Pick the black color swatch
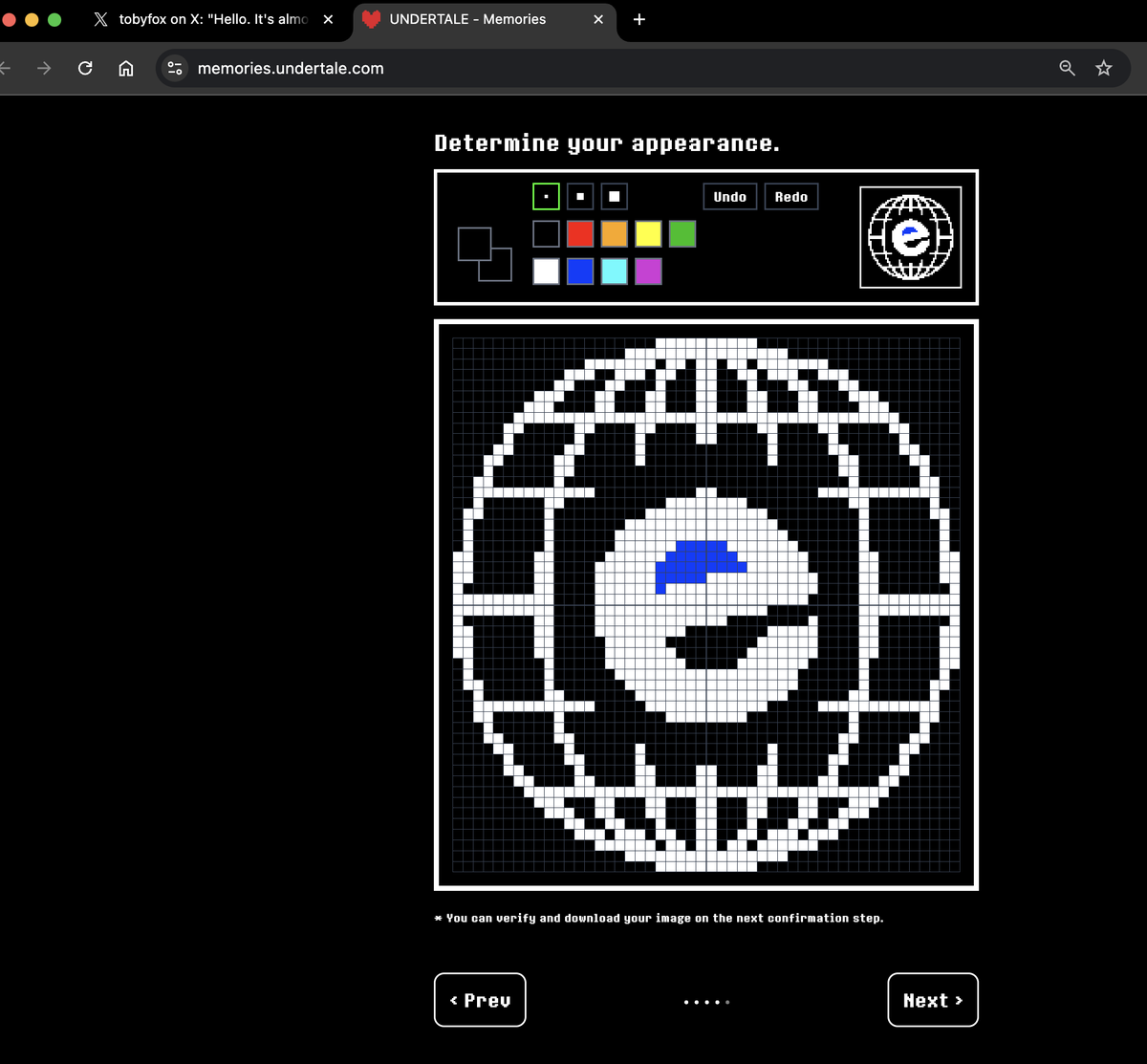Image resolution: width=1147 pixels, height=1064 pixels. 546,233
